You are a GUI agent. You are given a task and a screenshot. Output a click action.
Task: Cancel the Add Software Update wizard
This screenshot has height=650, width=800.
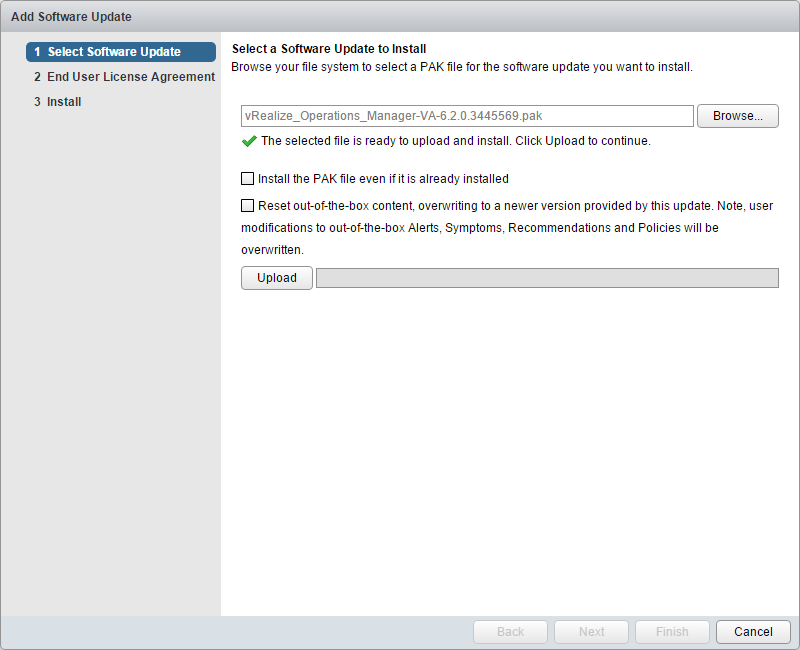pos(753,632)
